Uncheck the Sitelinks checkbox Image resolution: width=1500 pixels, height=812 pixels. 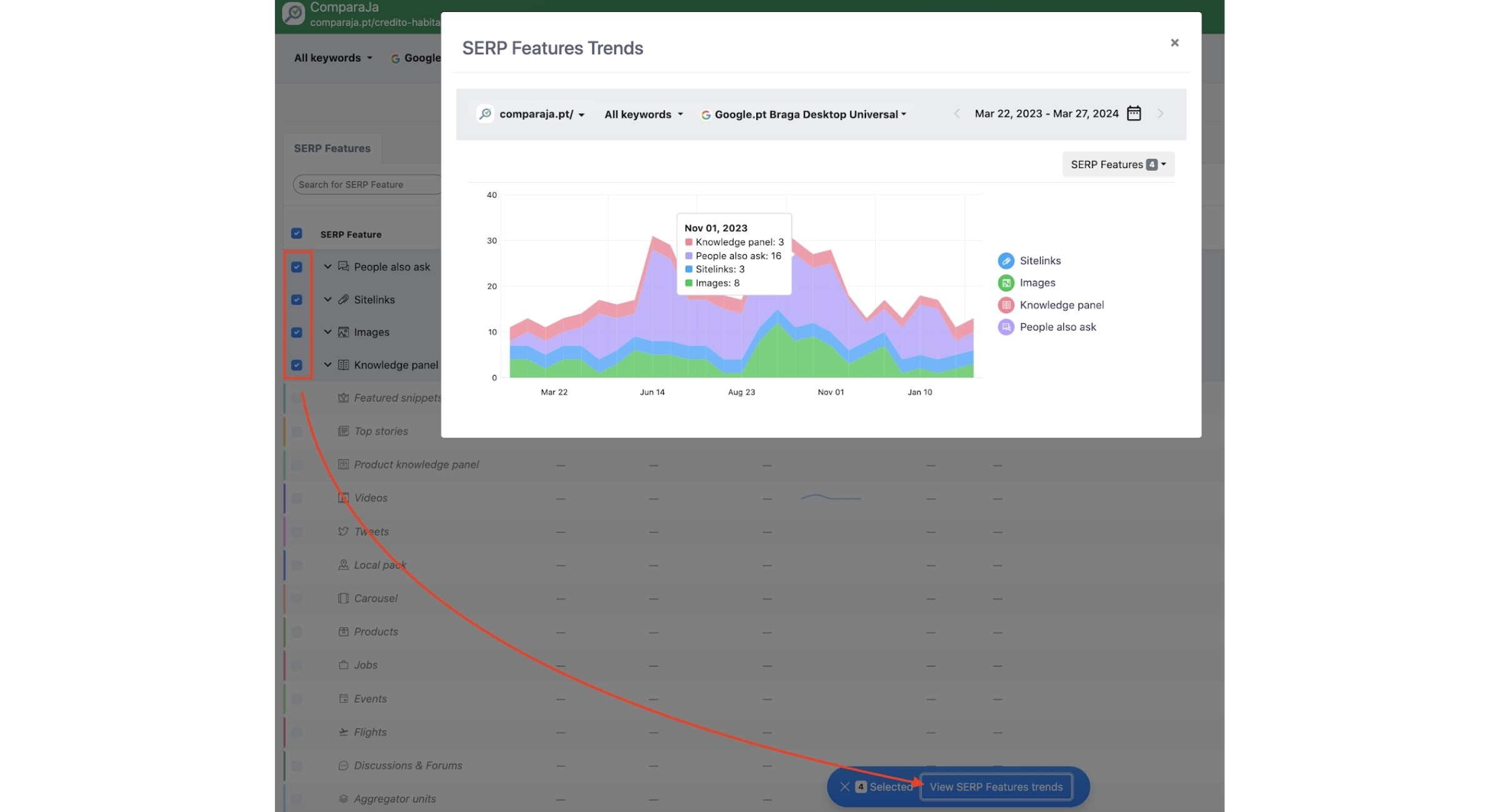click(296, 300)
